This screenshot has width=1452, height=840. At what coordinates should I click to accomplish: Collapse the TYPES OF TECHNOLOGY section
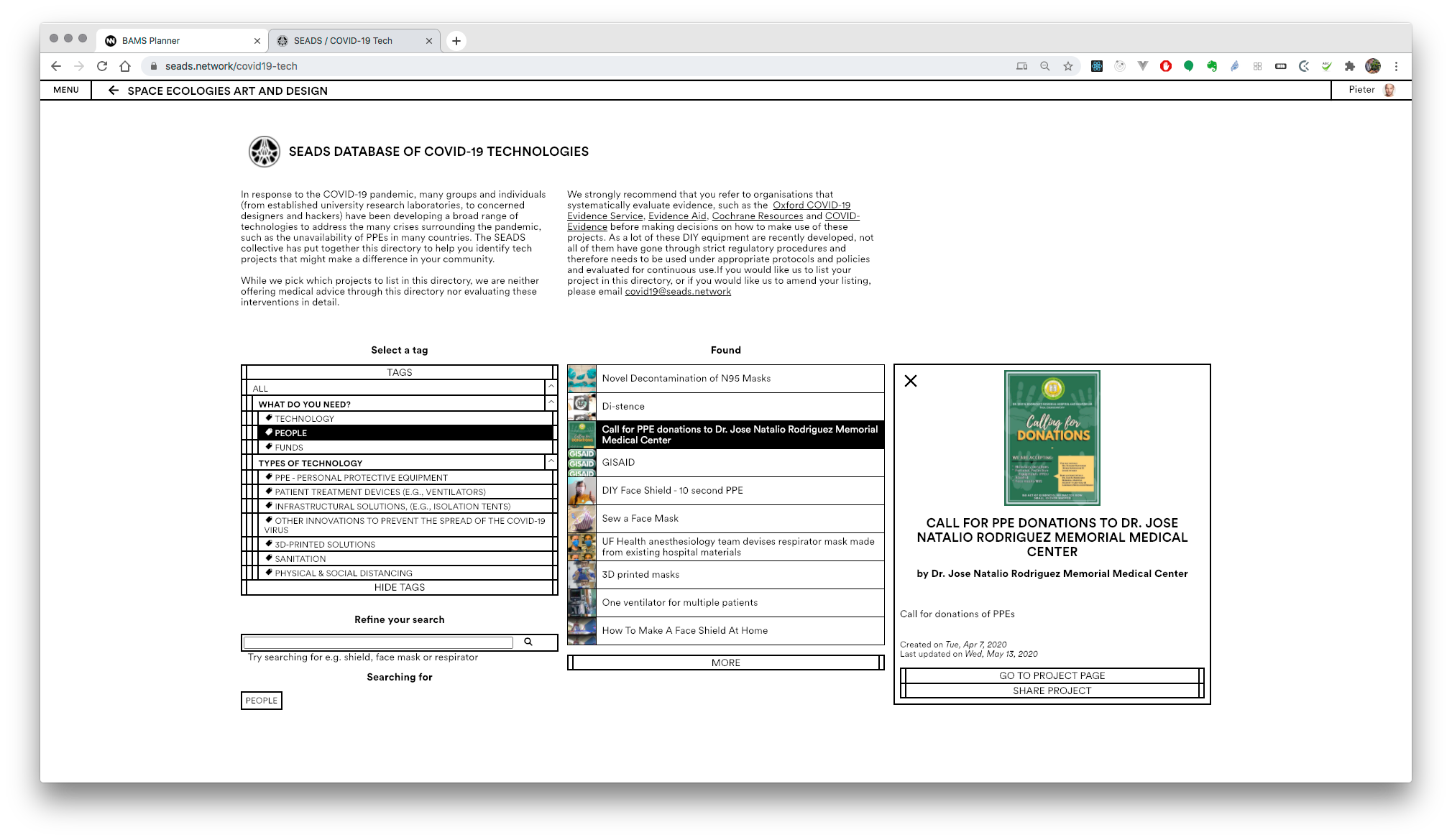pyautogui.click(x=551, y=462)
